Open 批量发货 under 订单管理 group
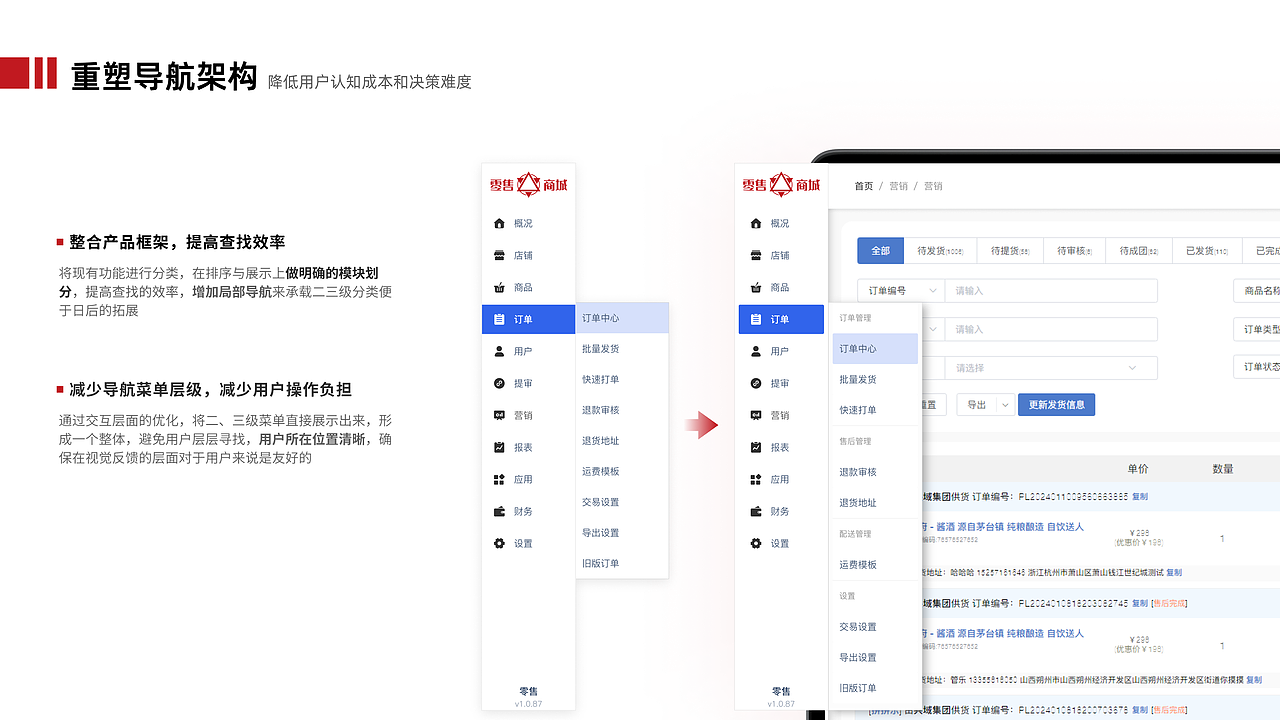The width and height of the screenshot is (1280, 720). (x=875, y=380)
